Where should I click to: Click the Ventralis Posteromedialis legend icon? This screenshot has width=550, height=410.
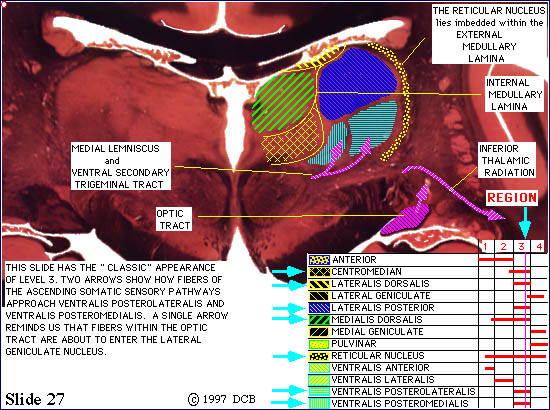319,403
